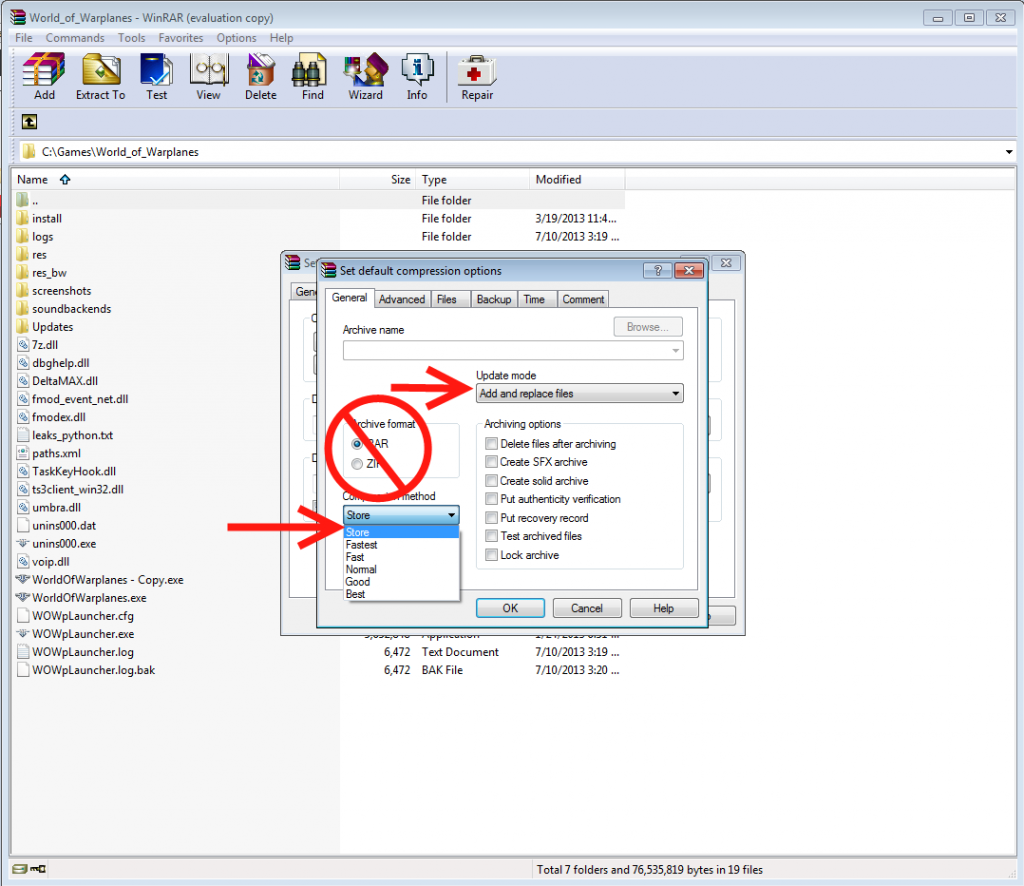Open the Favorites menu
Image resolution: width=1024 pixels, height=886 pixels.
pyautogui.click(x=181, y=38)
